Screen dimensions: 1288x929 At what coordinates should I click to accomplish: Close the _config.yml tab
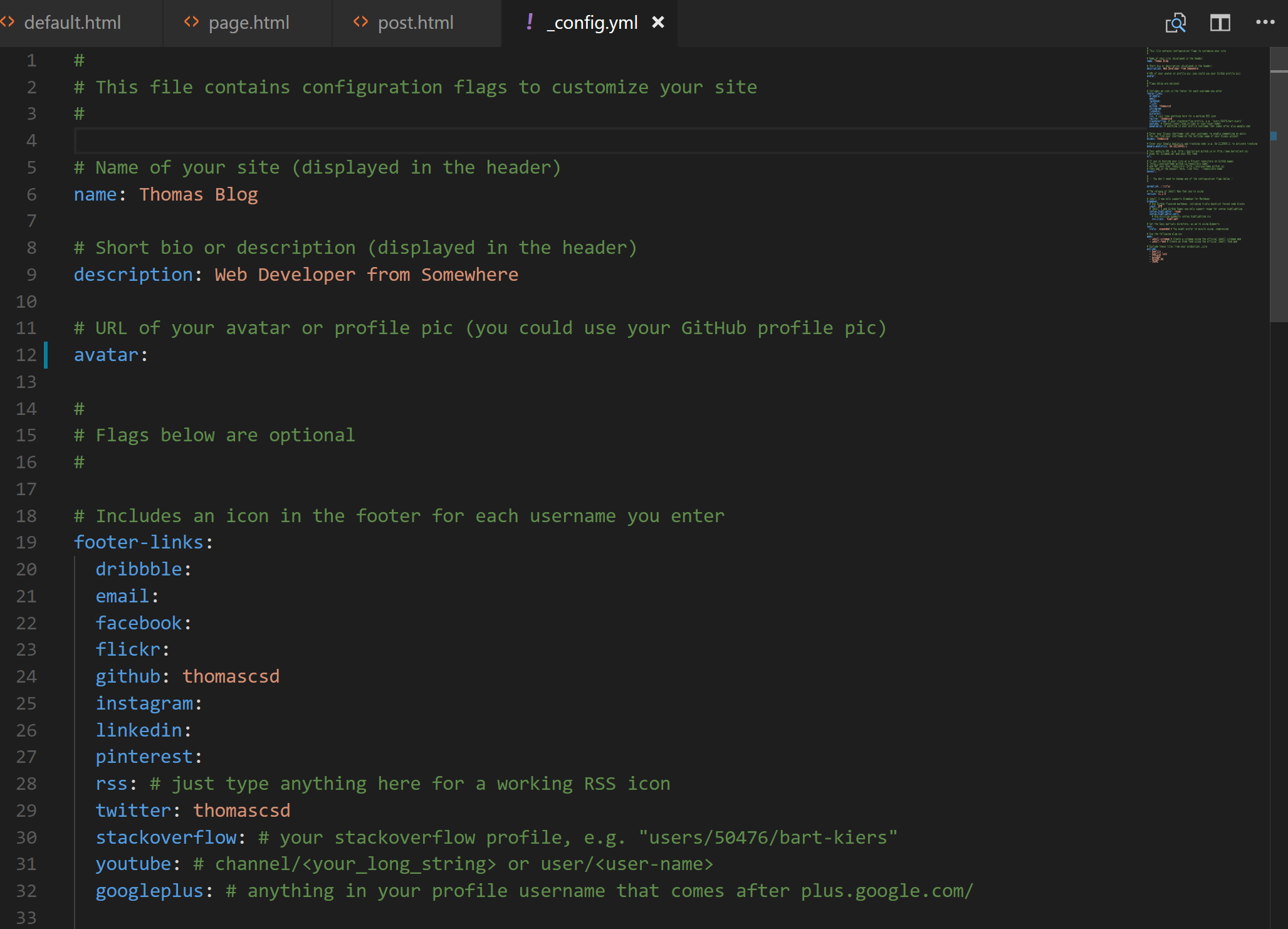pos(658,23)
